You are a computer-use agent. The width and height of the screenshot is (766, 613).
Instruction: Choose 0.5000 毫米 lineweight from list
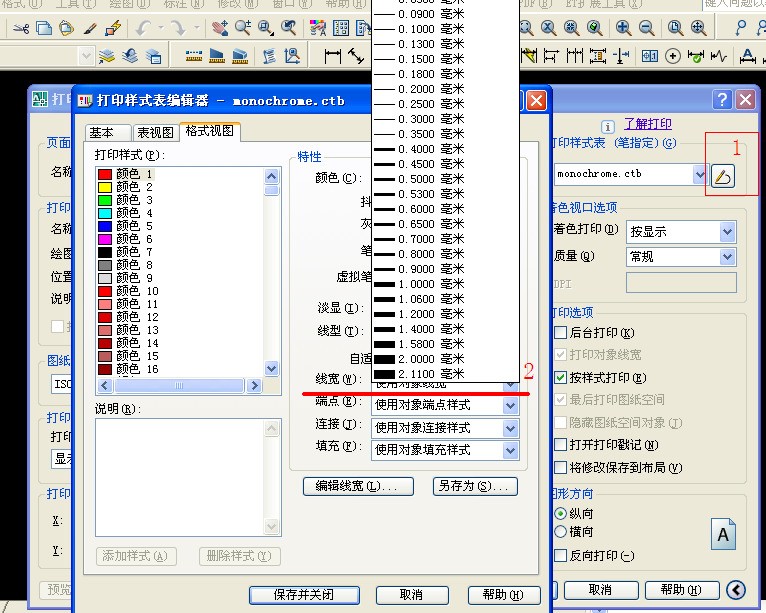point(445,179)
